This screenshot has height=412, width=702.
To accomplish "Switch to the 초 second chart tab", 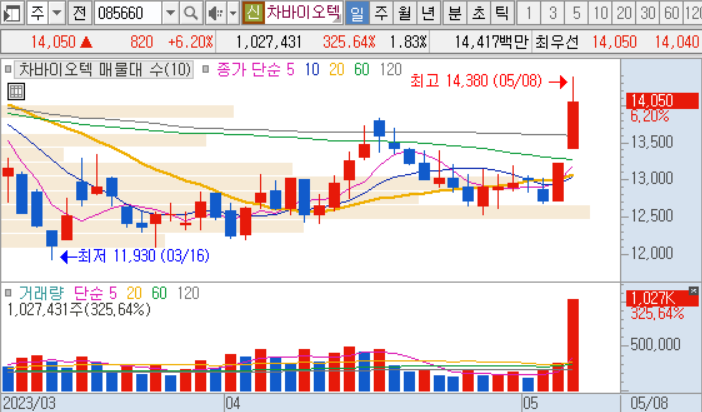I will (x=479, y=13).
